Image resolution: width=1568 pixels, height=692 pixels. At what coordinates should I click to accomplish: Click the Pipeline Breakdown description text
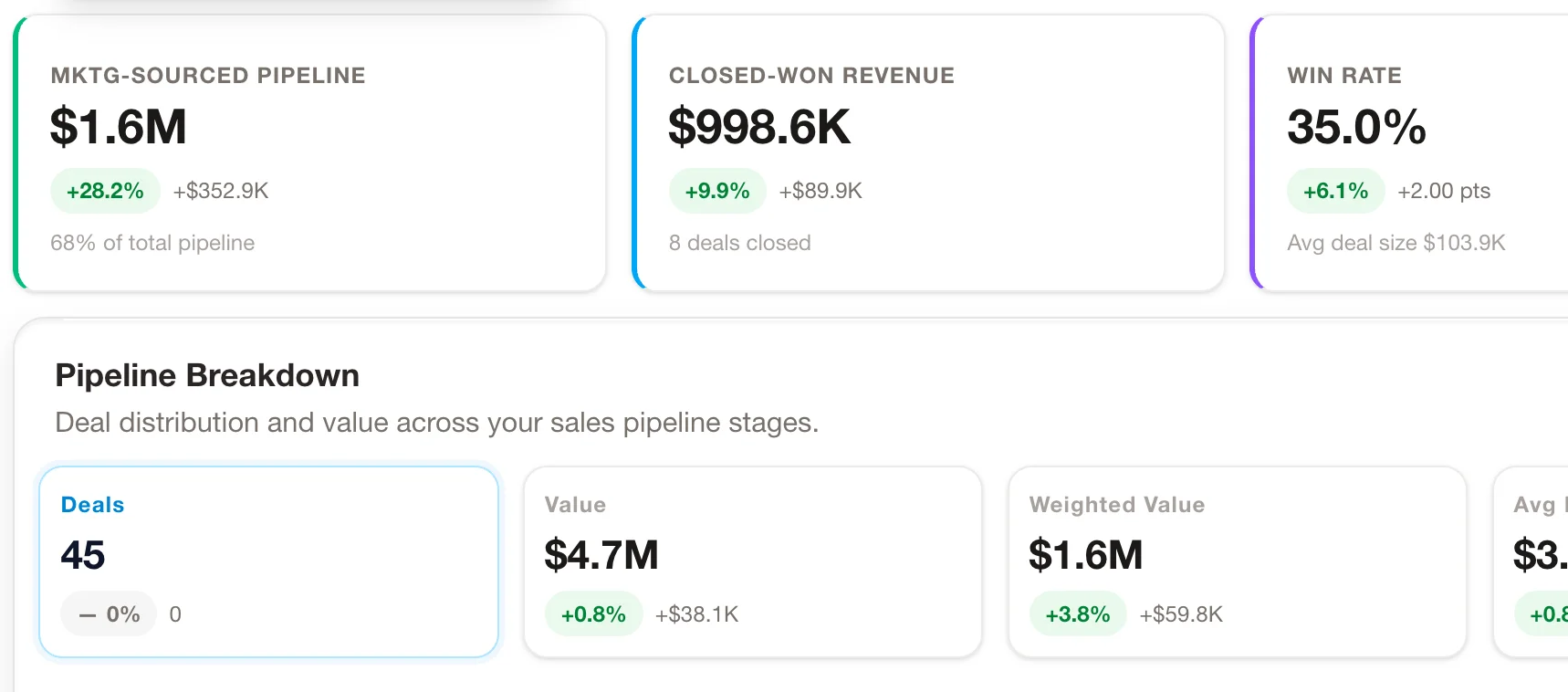tap(437, 423)
